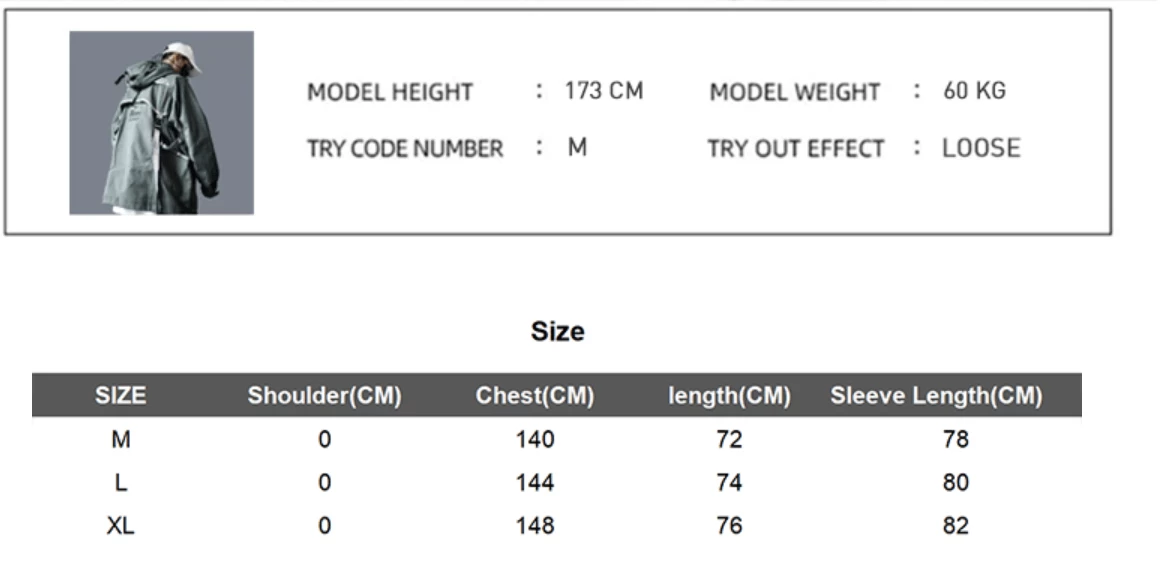Screen dimensions: 1167x573
Task: Click the L row label in size table
Action: (x=120, y=483)
